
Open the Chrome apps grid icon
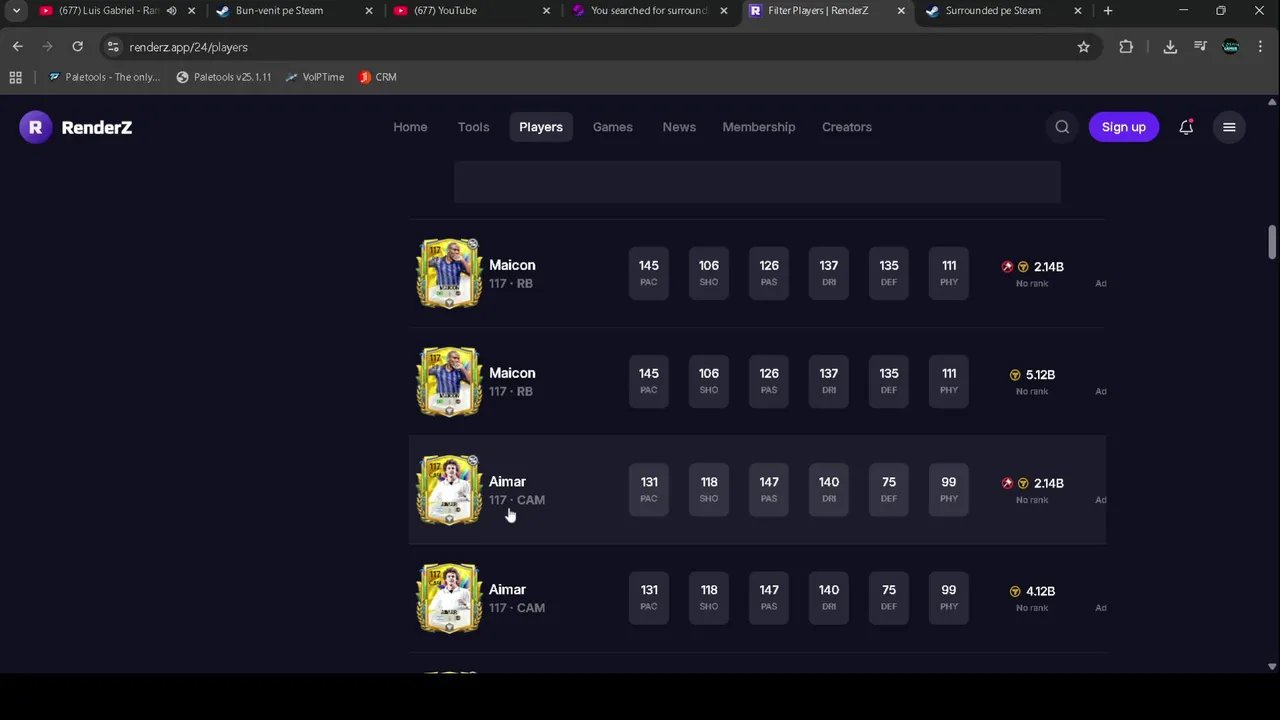(x=15, y=77)
